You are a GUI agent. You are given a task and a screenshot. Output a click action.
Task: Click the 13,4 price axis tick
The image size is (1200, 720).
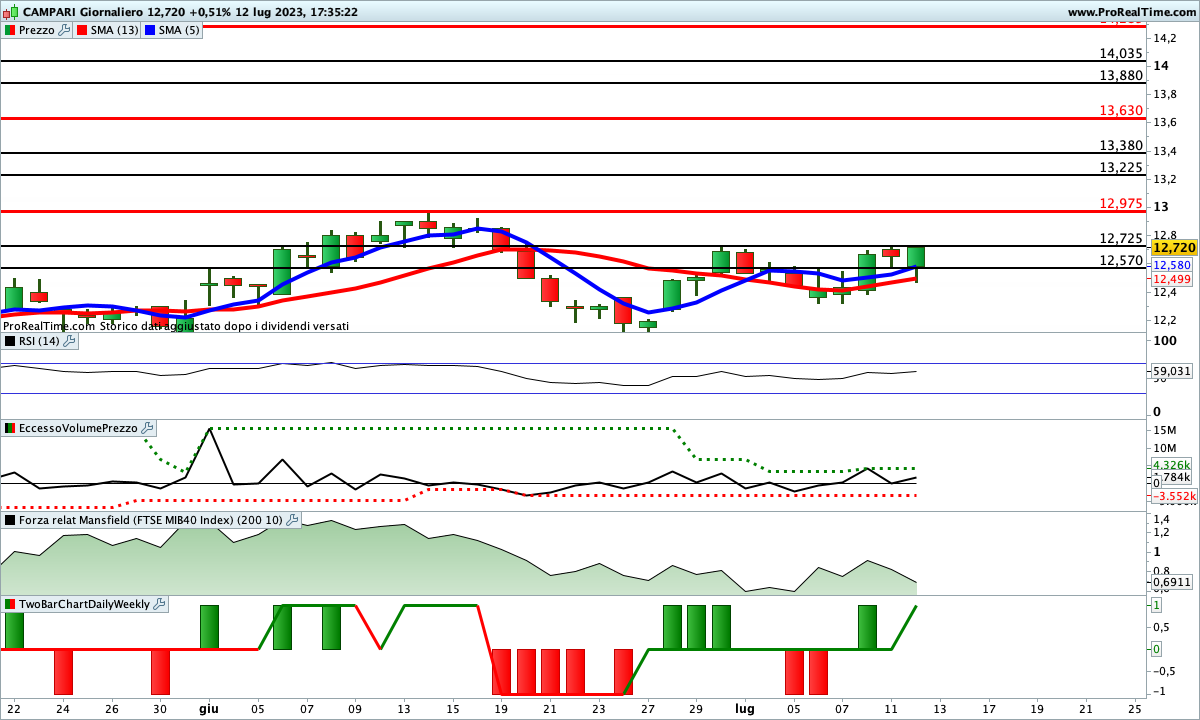pos(1165,150)
